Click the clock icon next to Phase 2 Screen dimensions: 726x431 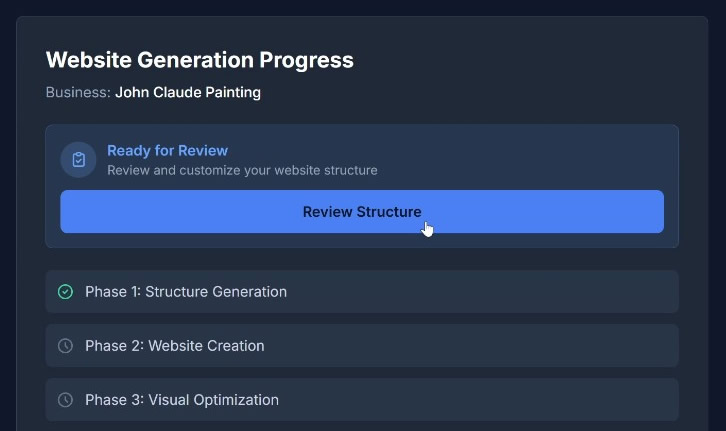point(65,346)
